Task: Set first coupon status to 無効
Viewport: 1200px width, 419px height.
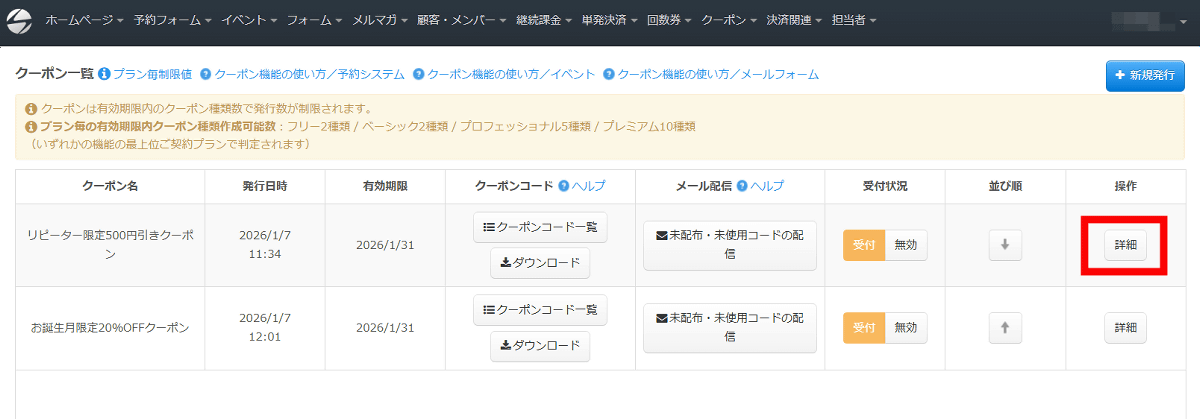Action: click(x=905, y=245)
